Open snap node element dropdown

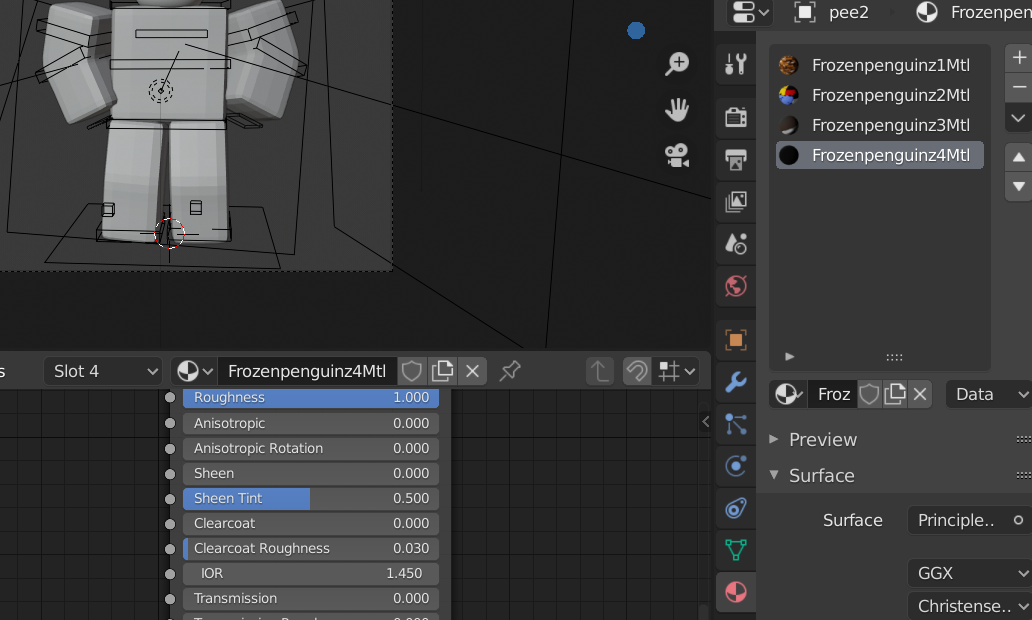[676, 371]
